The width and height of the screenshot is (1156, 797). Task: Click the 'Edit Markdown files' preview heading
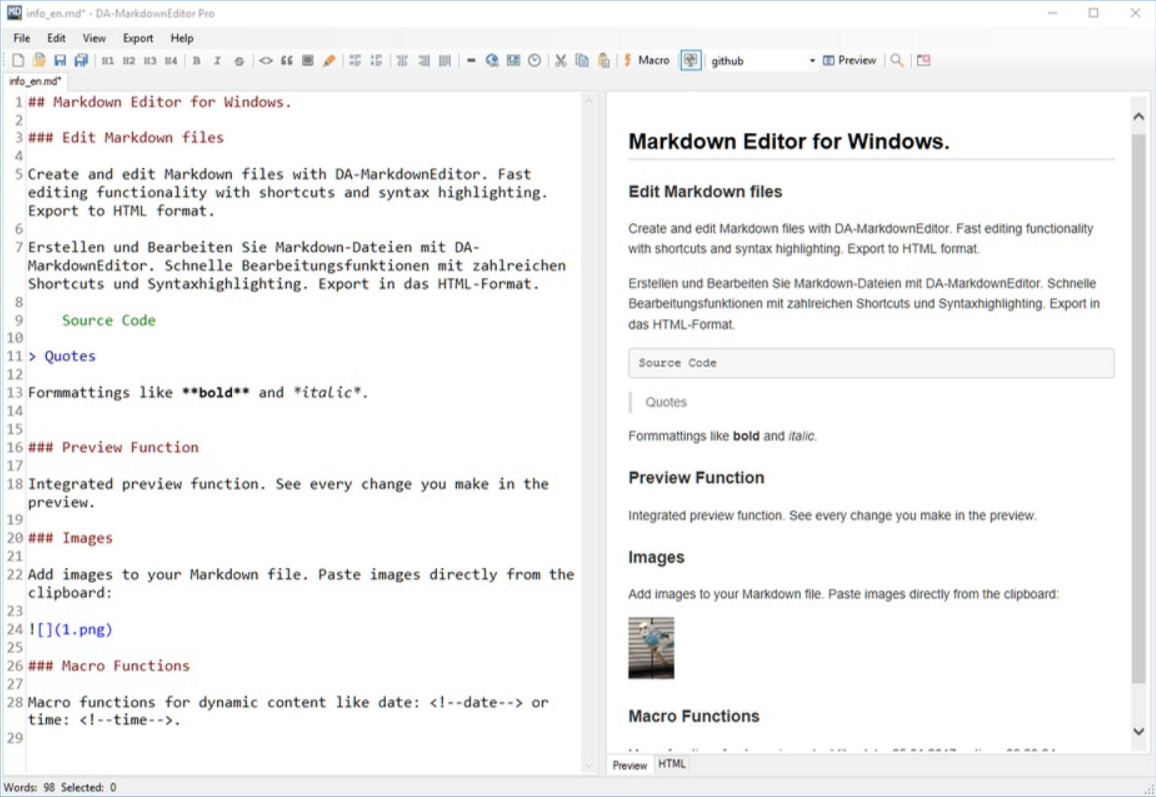(705, 192)
